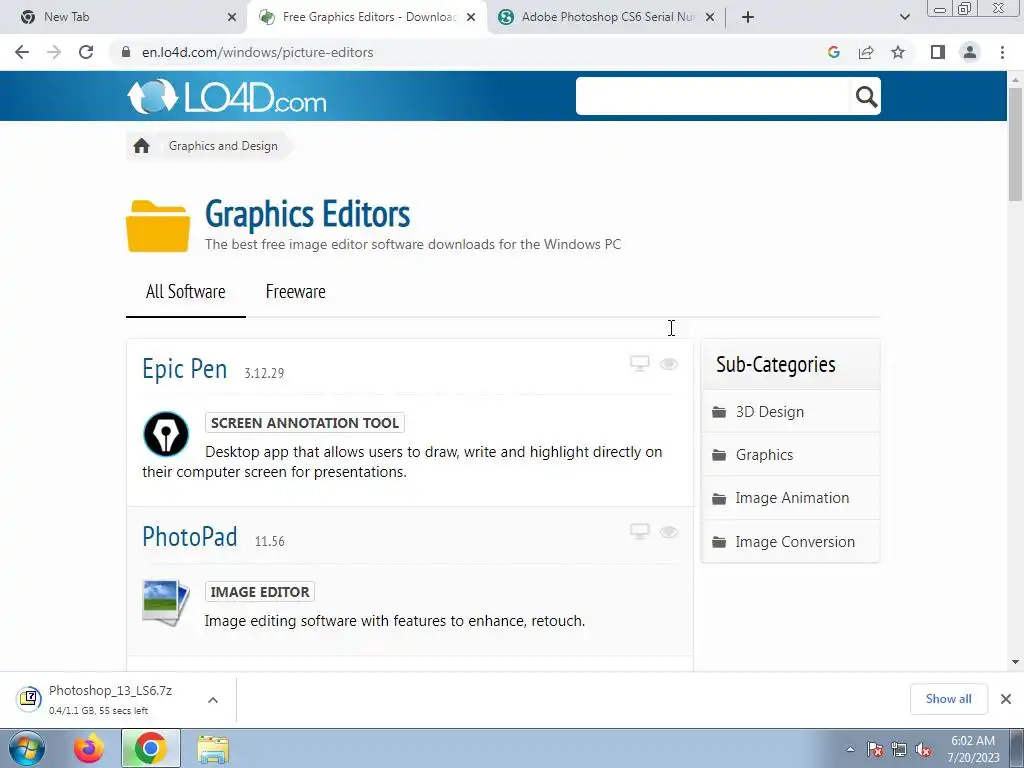Image resolution: width=1024 pixels, height=768 pixels.
Task: Click the network tray icon
Action: (899, 749)
